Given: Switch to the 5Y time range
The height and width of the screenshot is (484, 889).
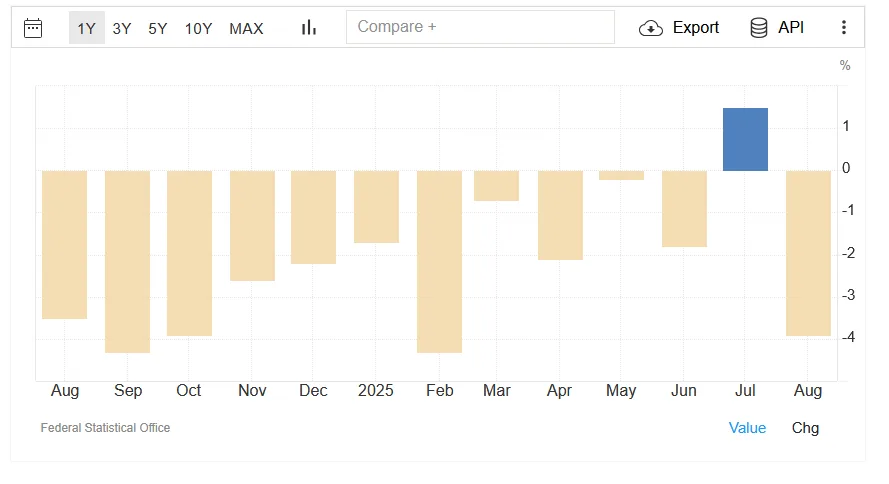Looking at the screenshot, I should [158, 28].
